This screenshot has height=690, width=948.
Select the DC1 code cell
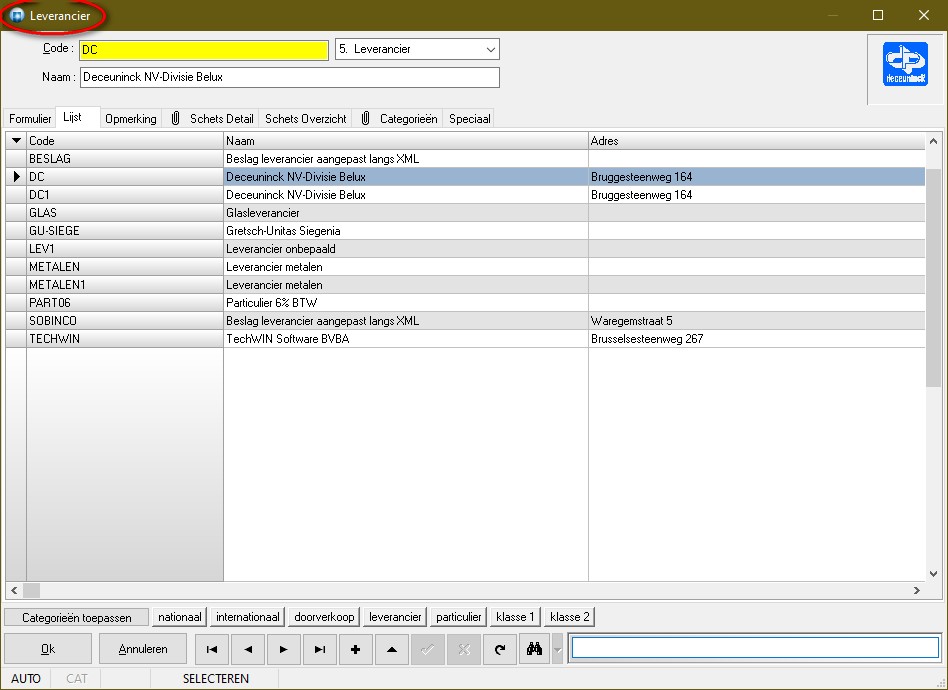[125, 195]
